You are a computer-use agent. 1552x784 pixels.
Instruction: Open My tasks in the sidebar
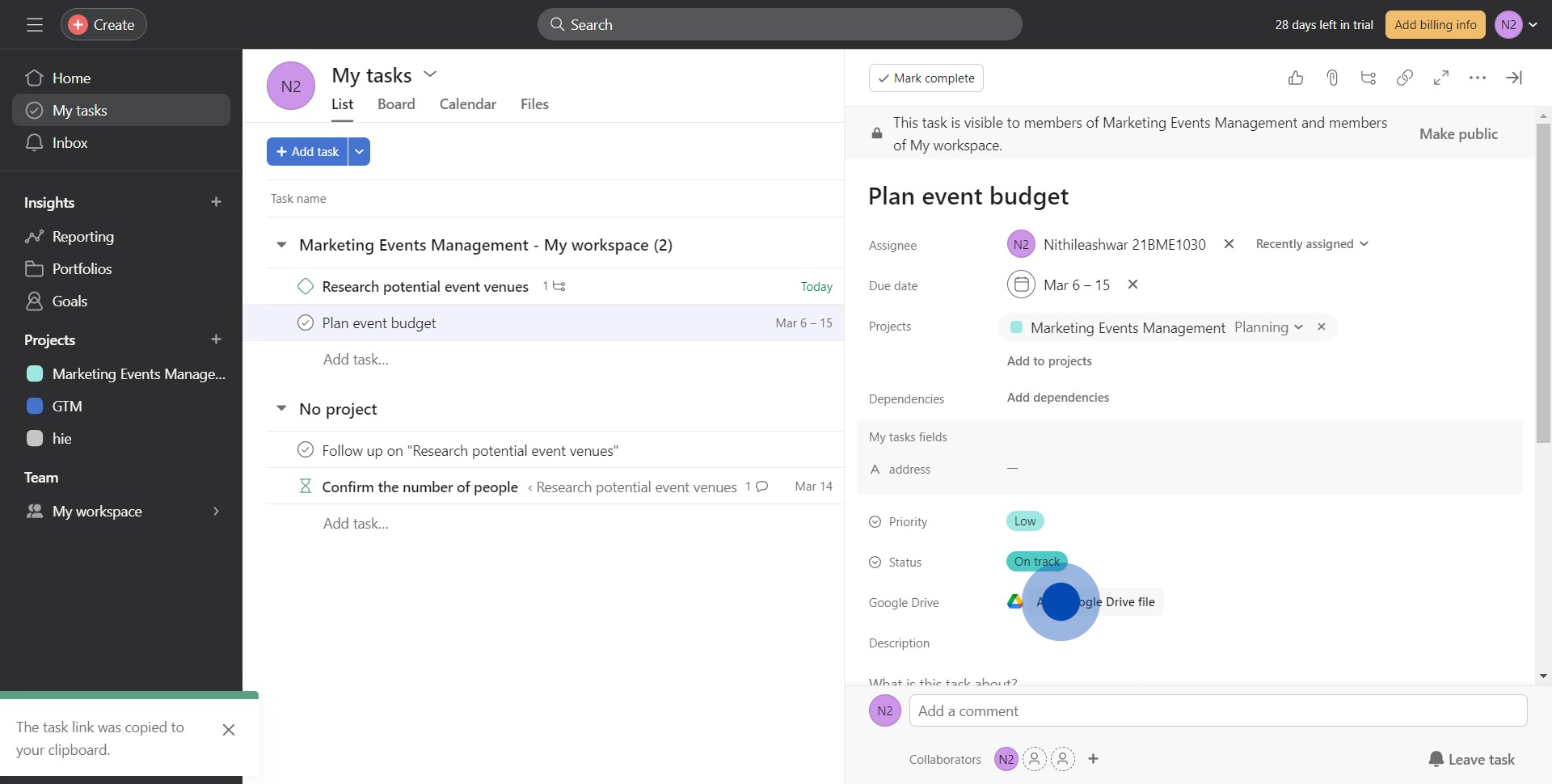pos(121,111)
